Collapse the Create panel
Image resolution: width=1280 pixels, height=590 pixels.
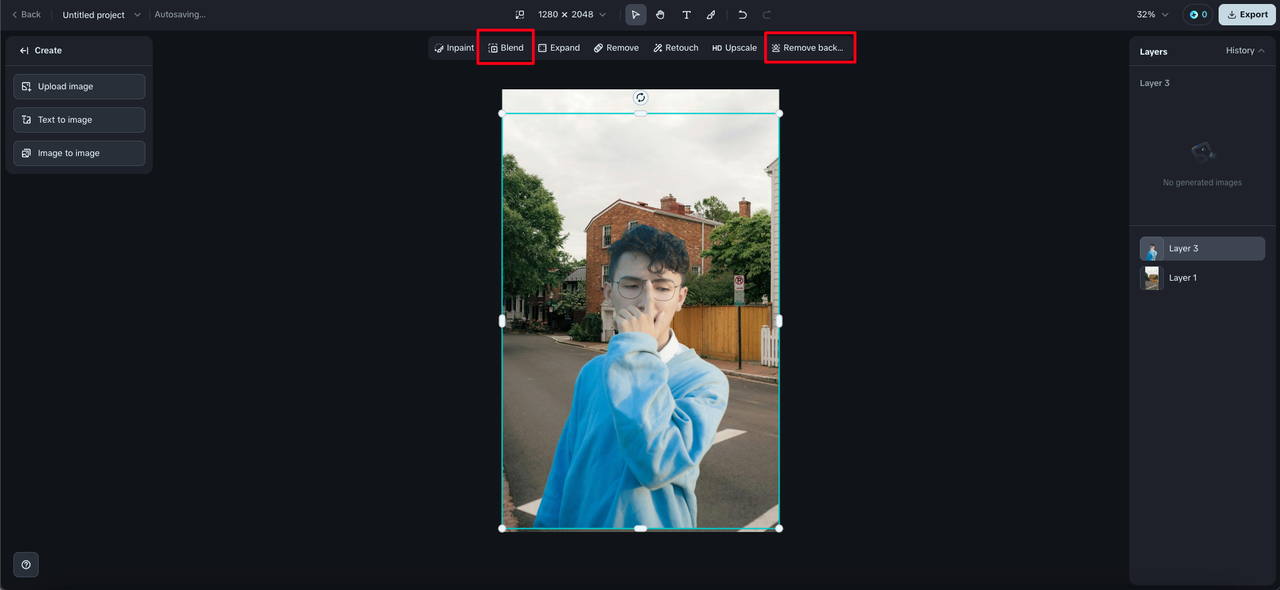tap(24, 50)
